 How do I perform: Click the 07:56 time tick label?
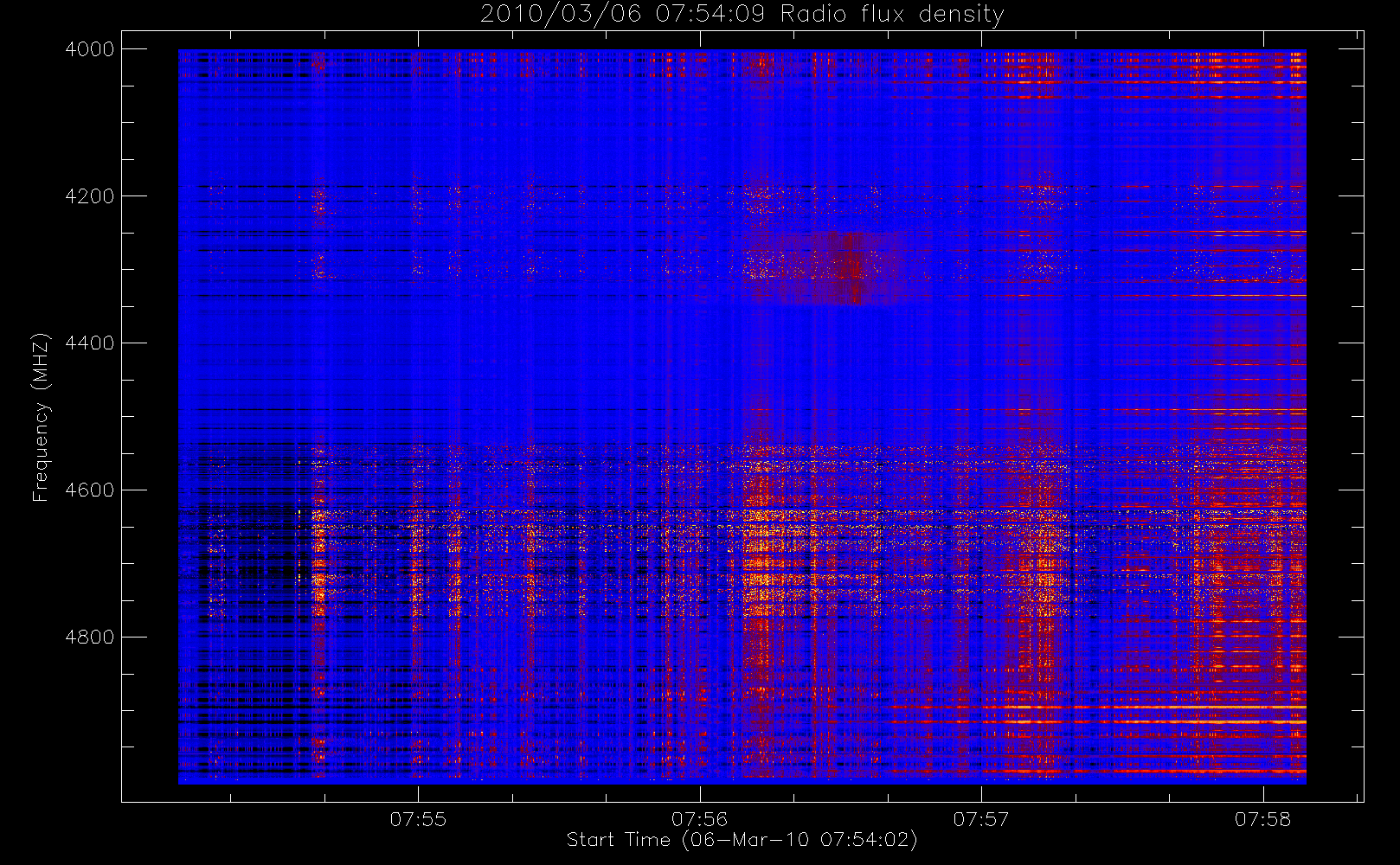point(699,819)
